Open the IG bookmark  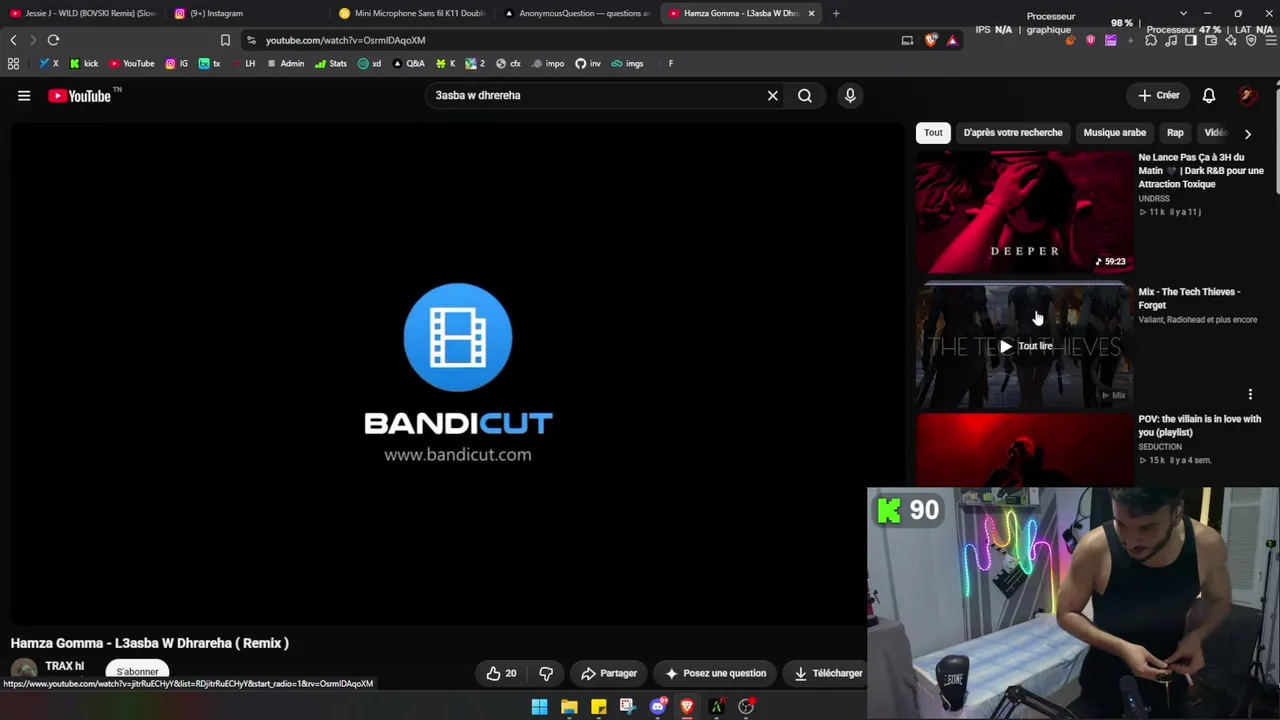(177, 64)
